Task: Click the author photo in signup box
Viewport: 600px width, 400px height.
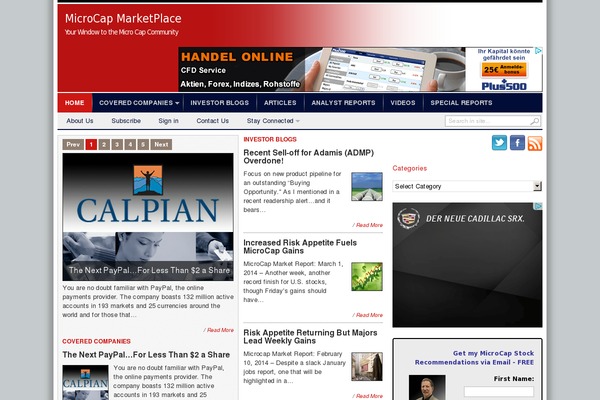Action: pyautogui.click(x=427, y=387)
